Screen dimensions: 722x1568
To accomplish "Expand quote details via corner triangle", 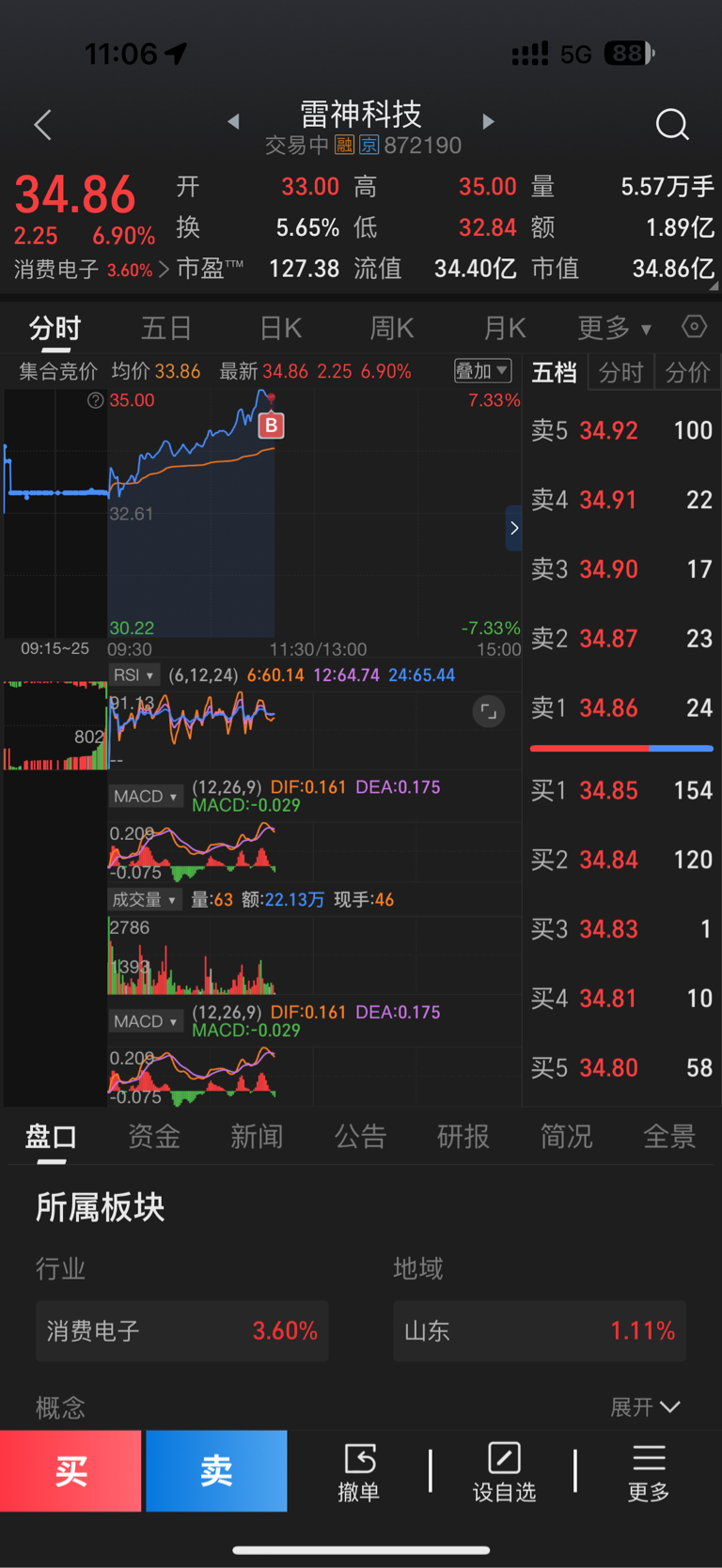I will coord(714,286).
